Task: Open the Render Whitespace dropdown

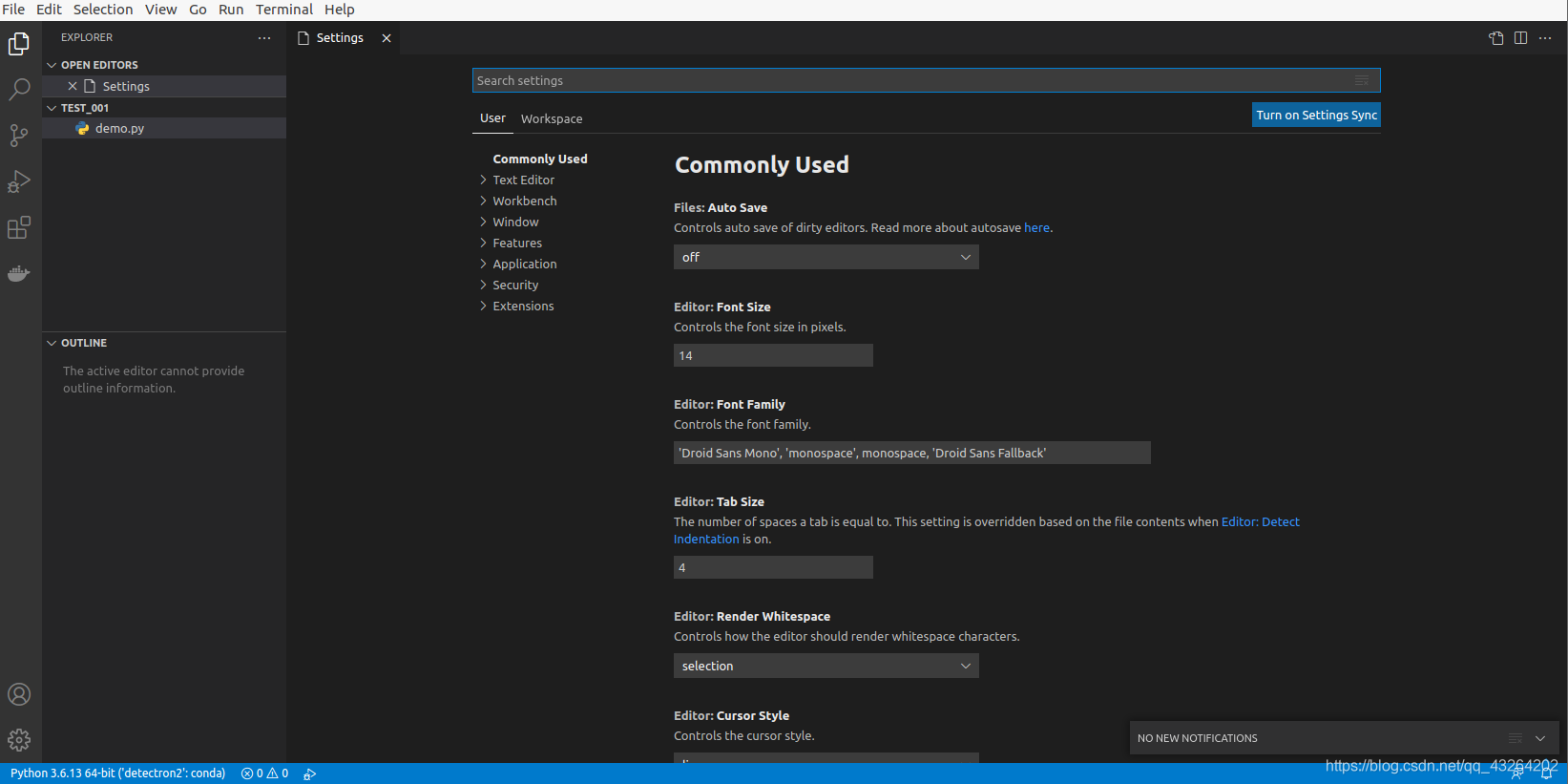Action: (826, 666)
